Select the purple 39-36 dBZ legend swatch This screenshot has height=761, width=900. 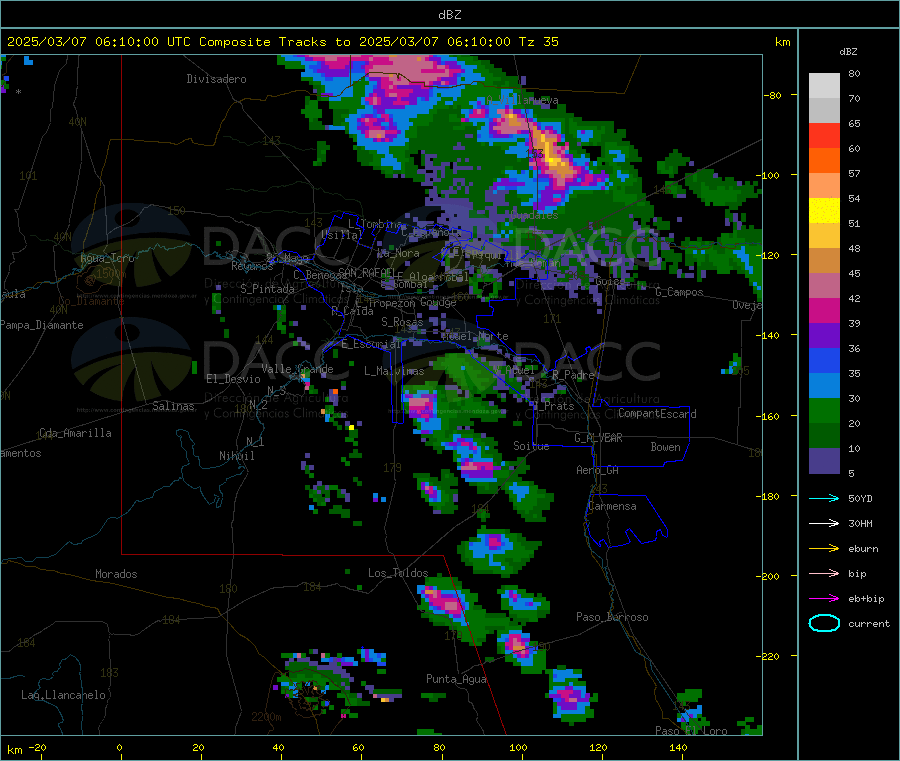[824, 336]
